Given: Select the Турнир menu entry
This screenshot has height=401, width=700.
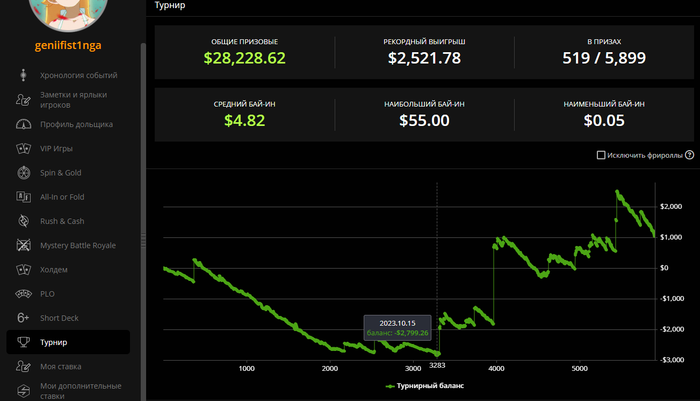Looking at the screenshot, I should click(x=68, y=342).
